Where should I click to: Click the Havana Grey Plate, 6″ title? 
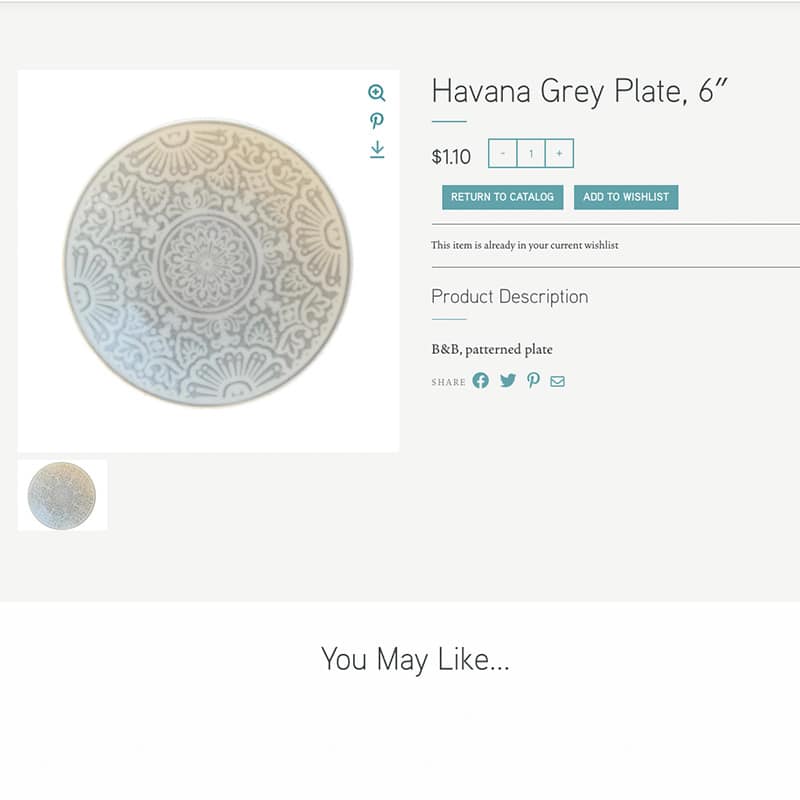pyautogui.click(x=580, y=92)
